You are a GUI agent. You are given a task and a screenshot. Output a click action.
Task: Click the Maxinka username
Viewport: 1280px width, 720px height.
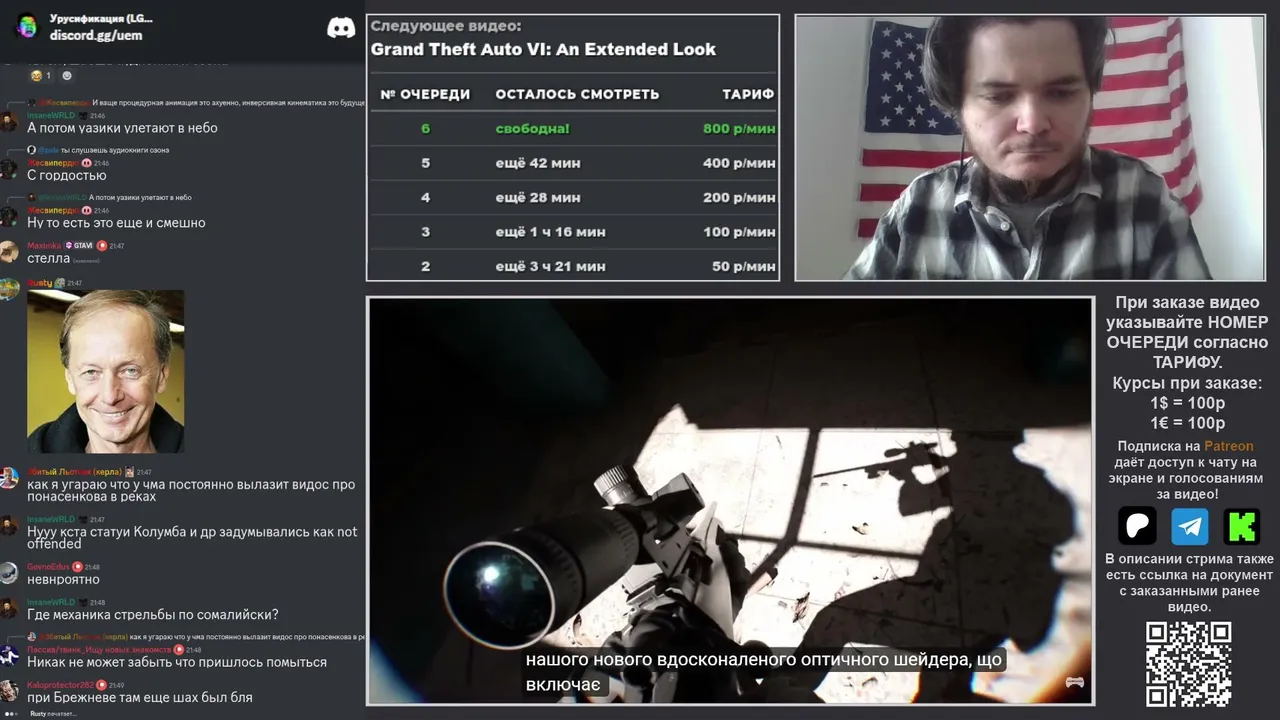(x=44, y=245)
